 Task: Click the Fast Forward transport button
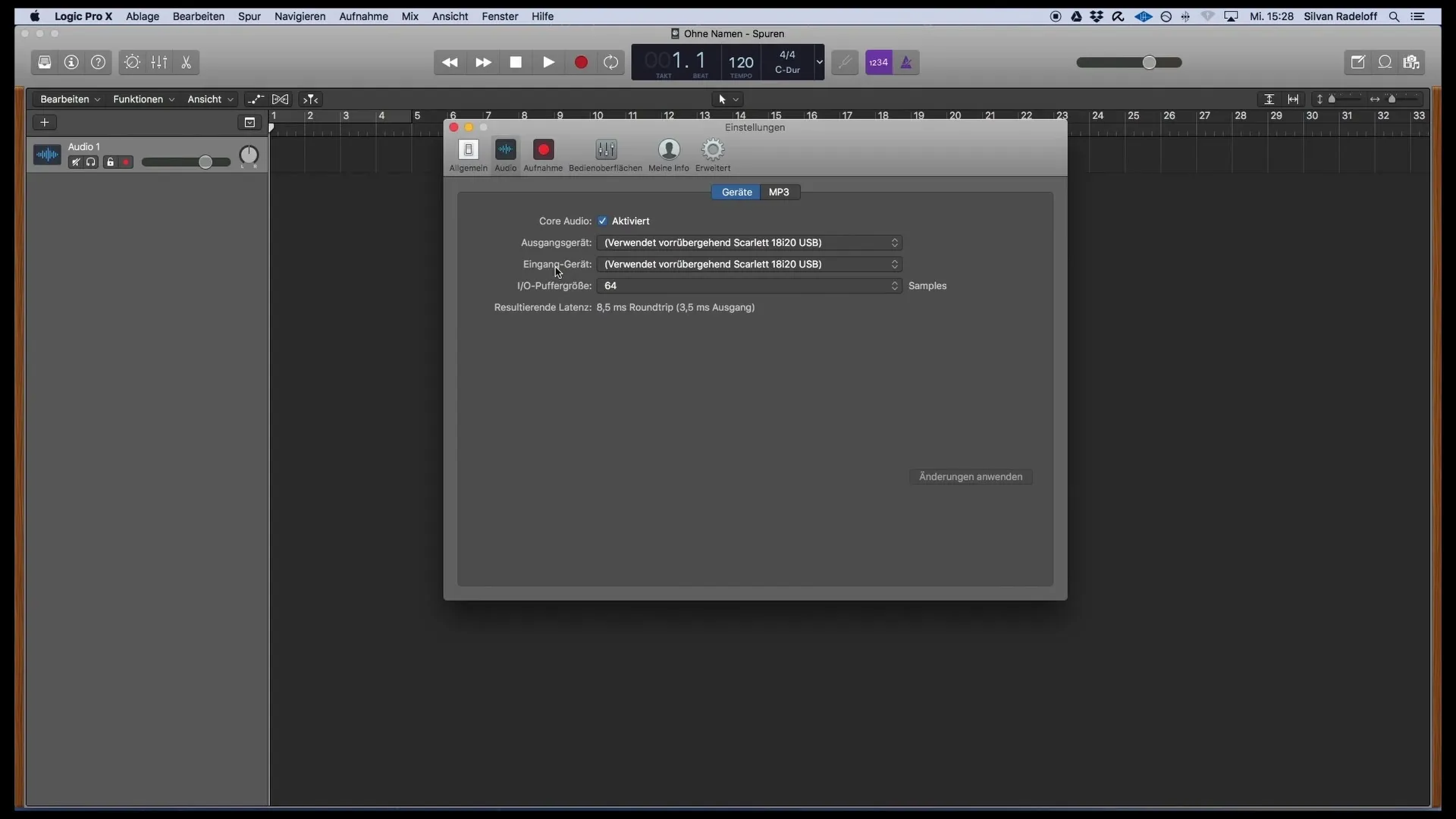(483, 62)
